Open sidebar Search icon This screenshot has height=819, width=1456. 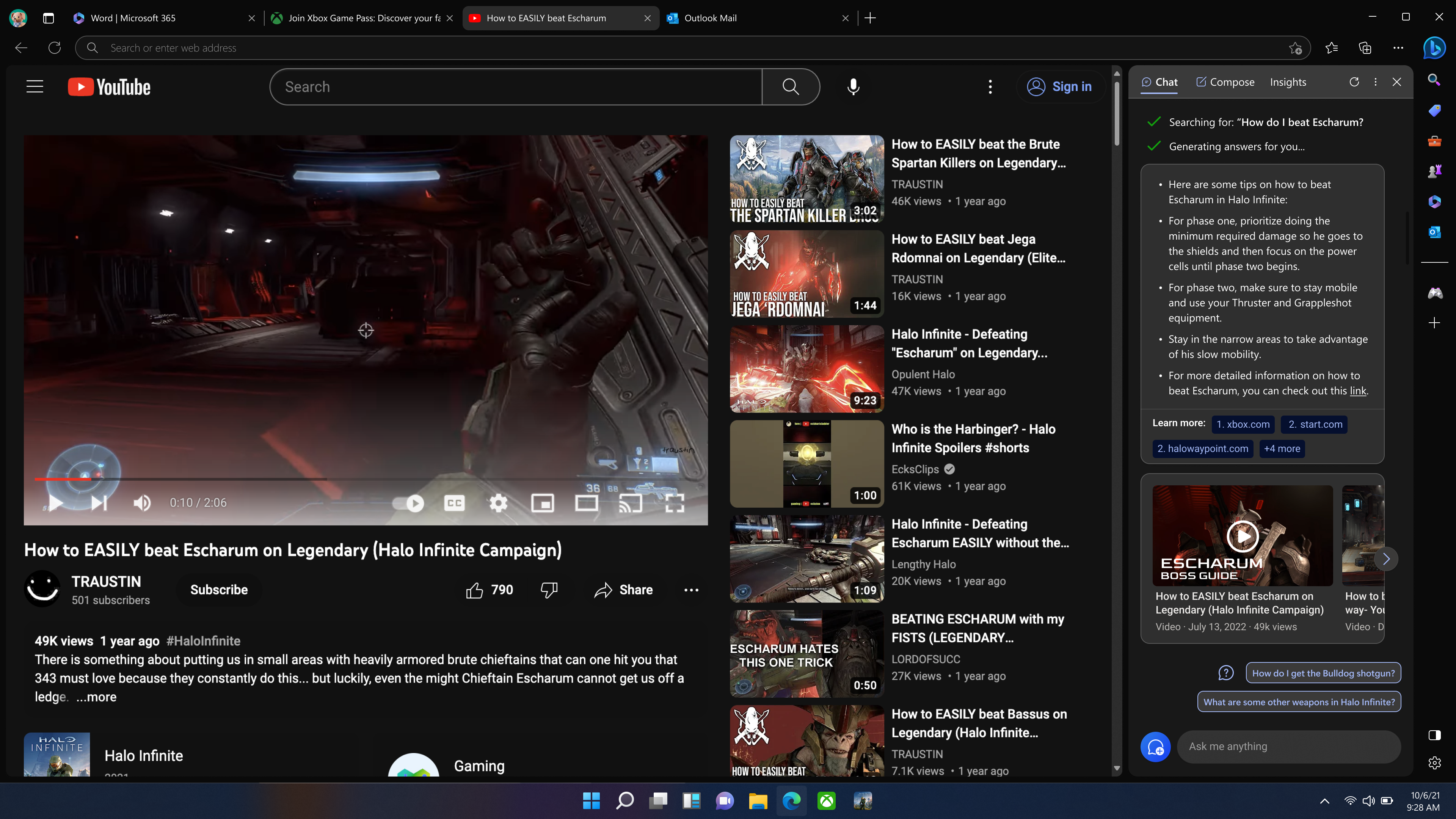pyautogui.click(x=1434, y=80)
